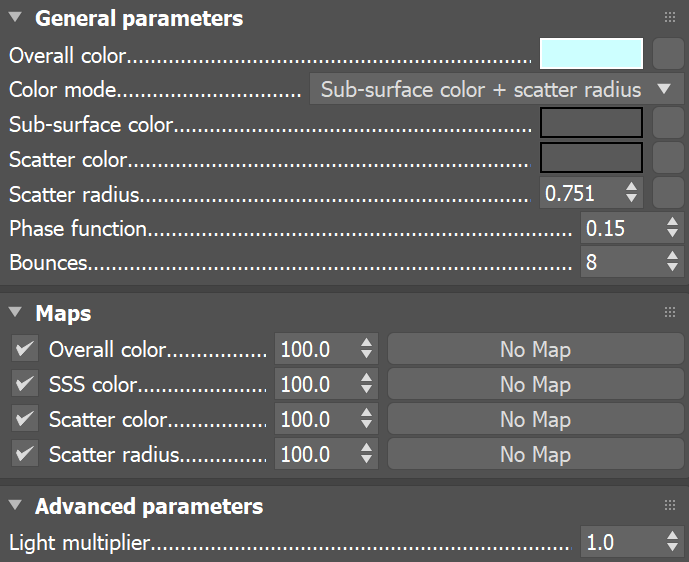Viewport: 689px width, 562px height.
Task: Click the Phase function label
Action: point(78,228)
